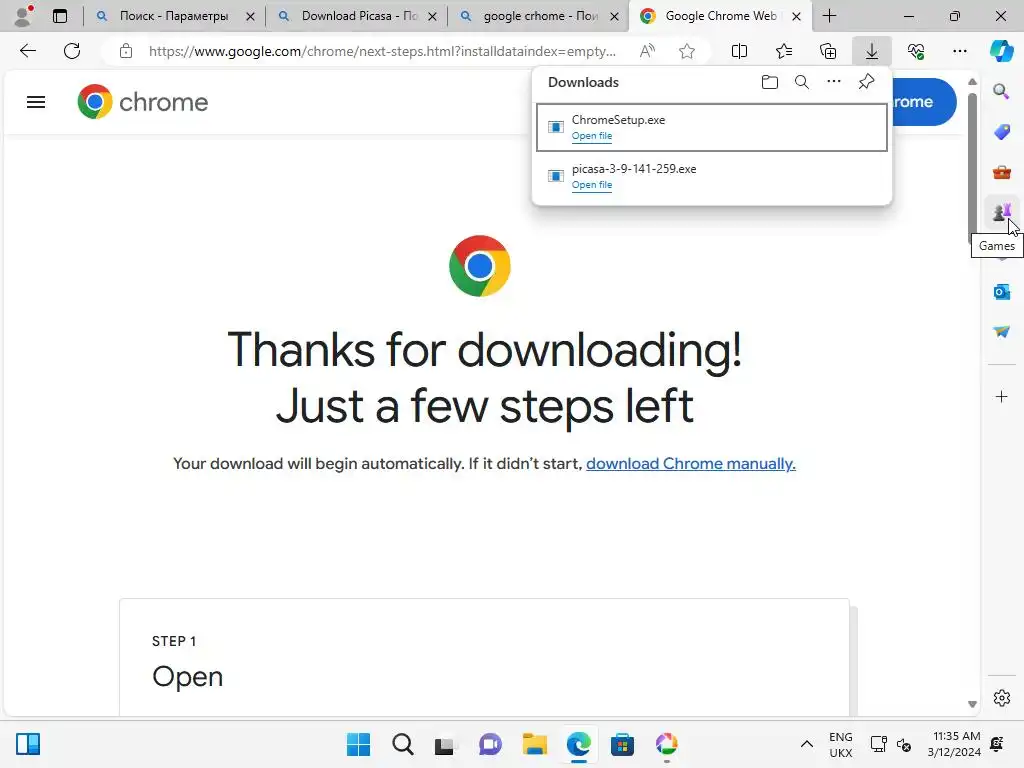Open the Favorites list icon
1024x768 pixels.
[x=784, y=51]
